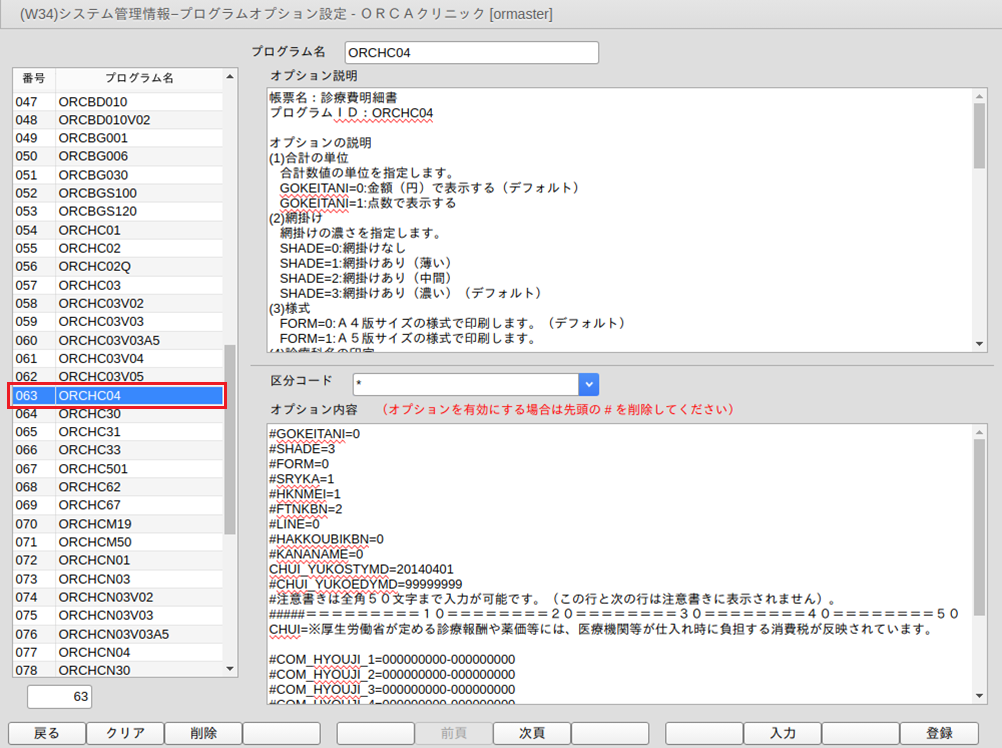This screenshot has width=1002, height=748.
Task: Click the プログラム名 text field
Action: (471, 52)
